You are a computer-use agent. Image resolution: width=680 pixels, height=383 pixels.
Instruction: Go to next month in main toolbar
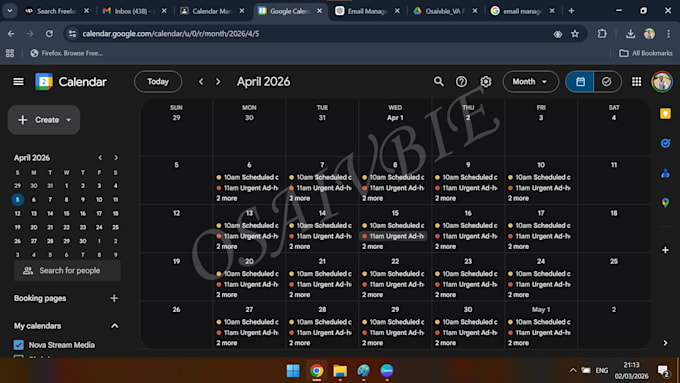click(x=218, y=82)
